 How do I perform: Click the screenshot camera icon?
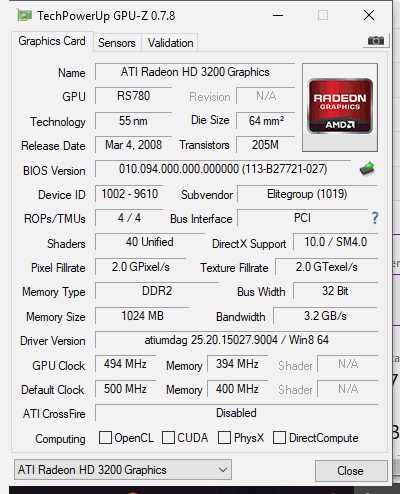pyautogui.click(x=376, y=41)
